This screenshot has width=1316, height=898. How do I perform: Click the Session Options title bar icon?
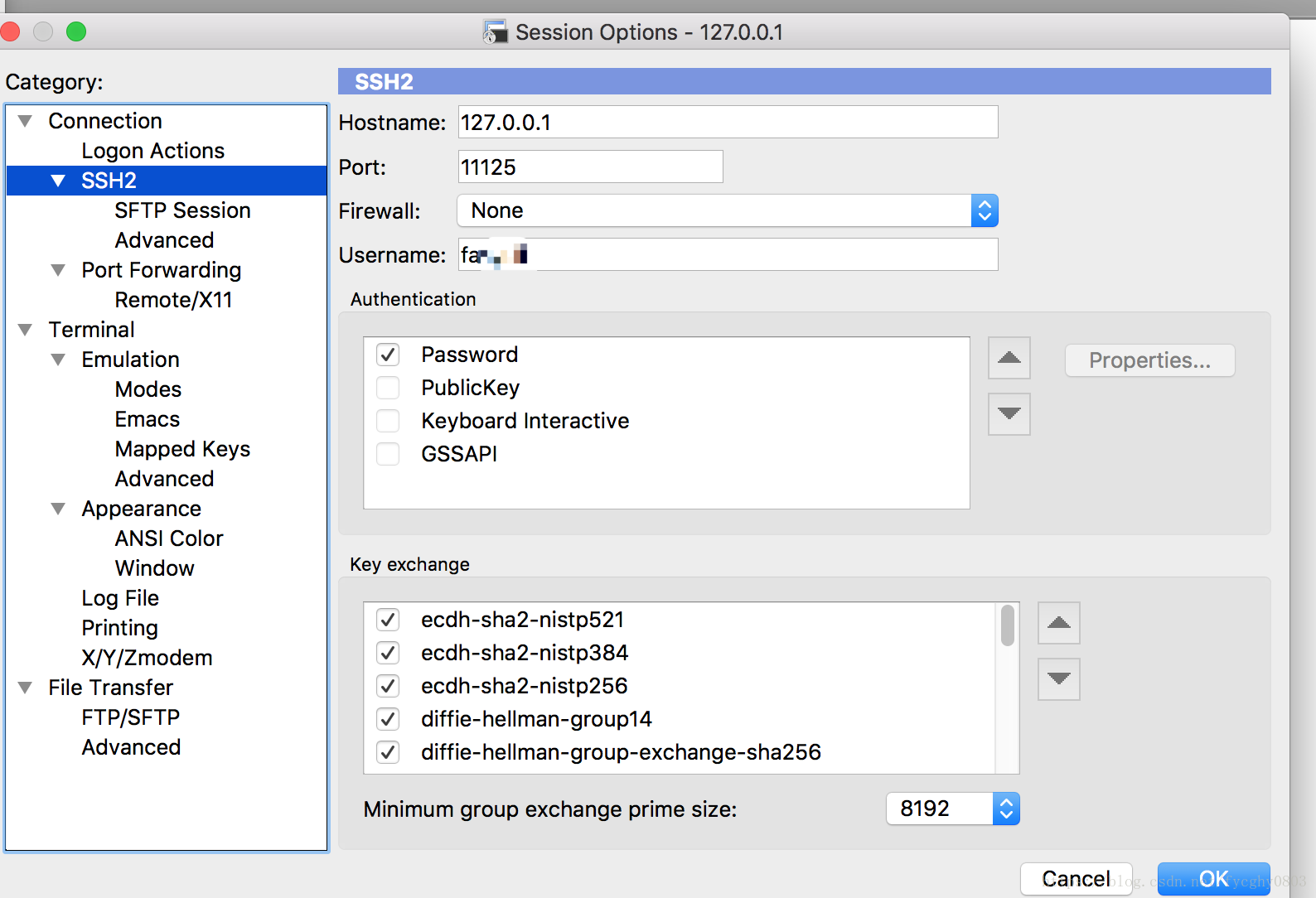(x=495, y=31)
